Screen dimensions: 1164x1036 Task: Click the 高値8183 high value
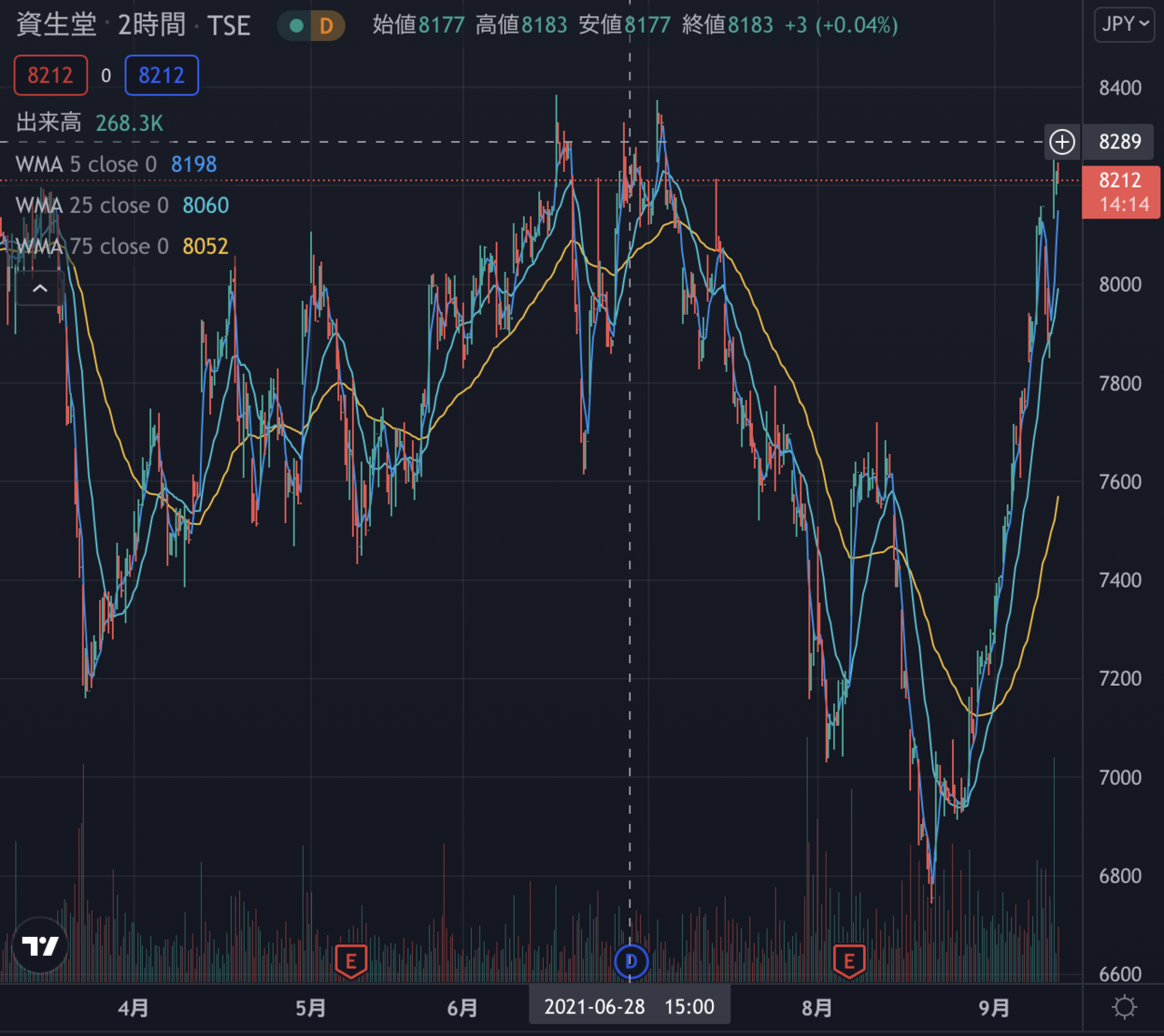pyautogui.click(x=521, y=25)
